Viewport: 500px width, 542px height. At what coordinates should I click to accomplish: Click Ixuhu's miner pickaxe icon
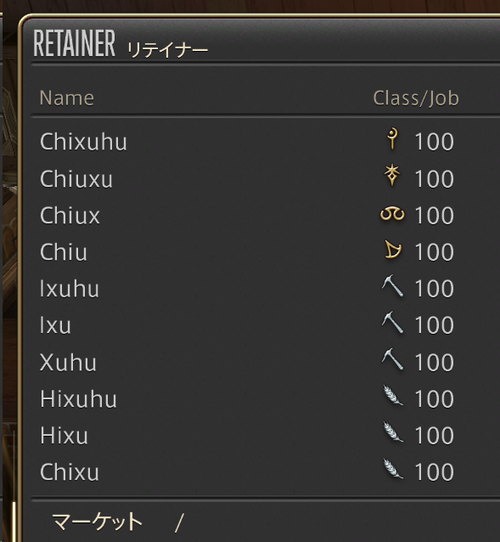[x=392, y=286]
